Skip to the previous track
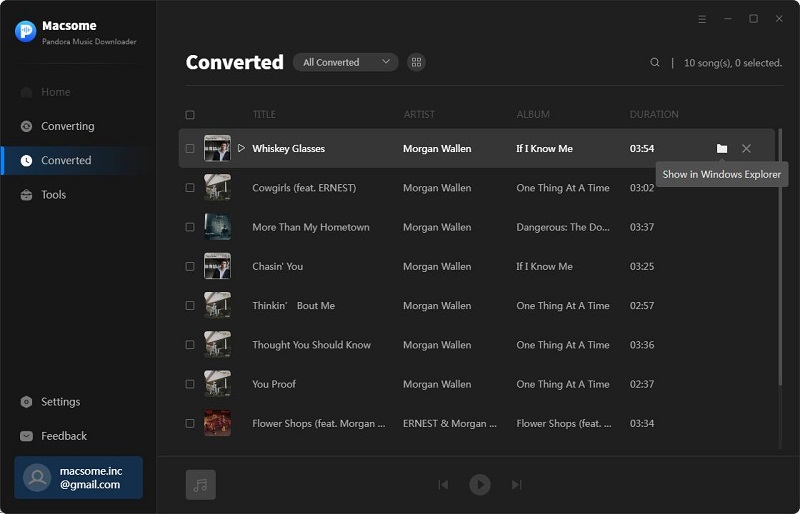Screen dimensions: 800x514 (443, 484)
